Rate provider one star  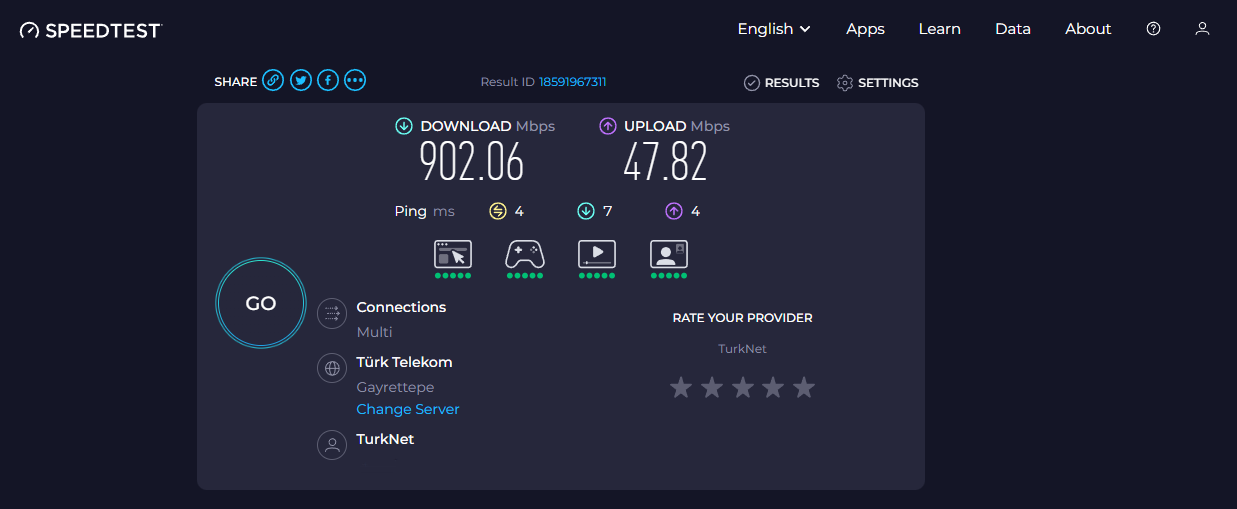(x=681, y=387)
